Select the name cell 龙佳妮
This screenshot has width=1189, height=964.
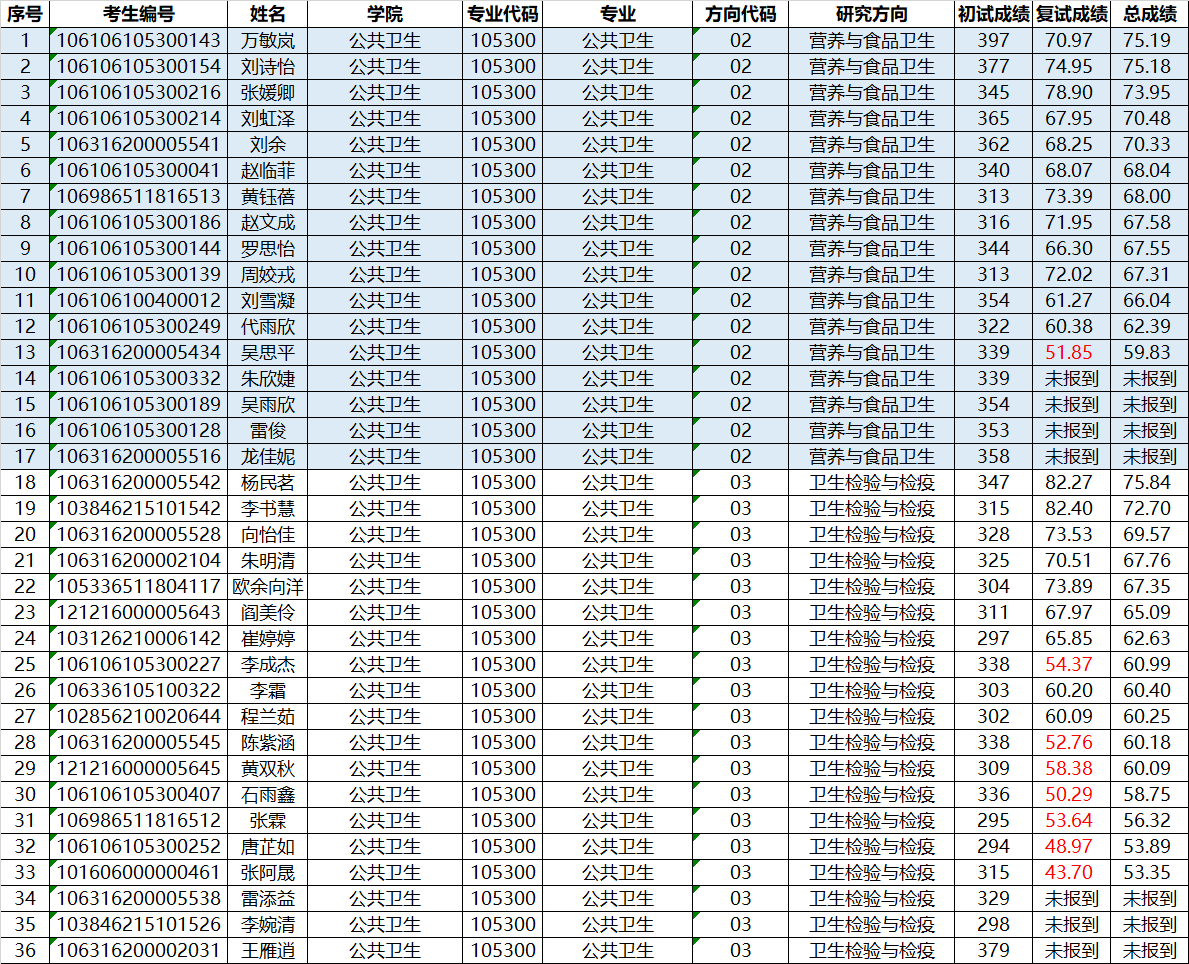point(268,456)
